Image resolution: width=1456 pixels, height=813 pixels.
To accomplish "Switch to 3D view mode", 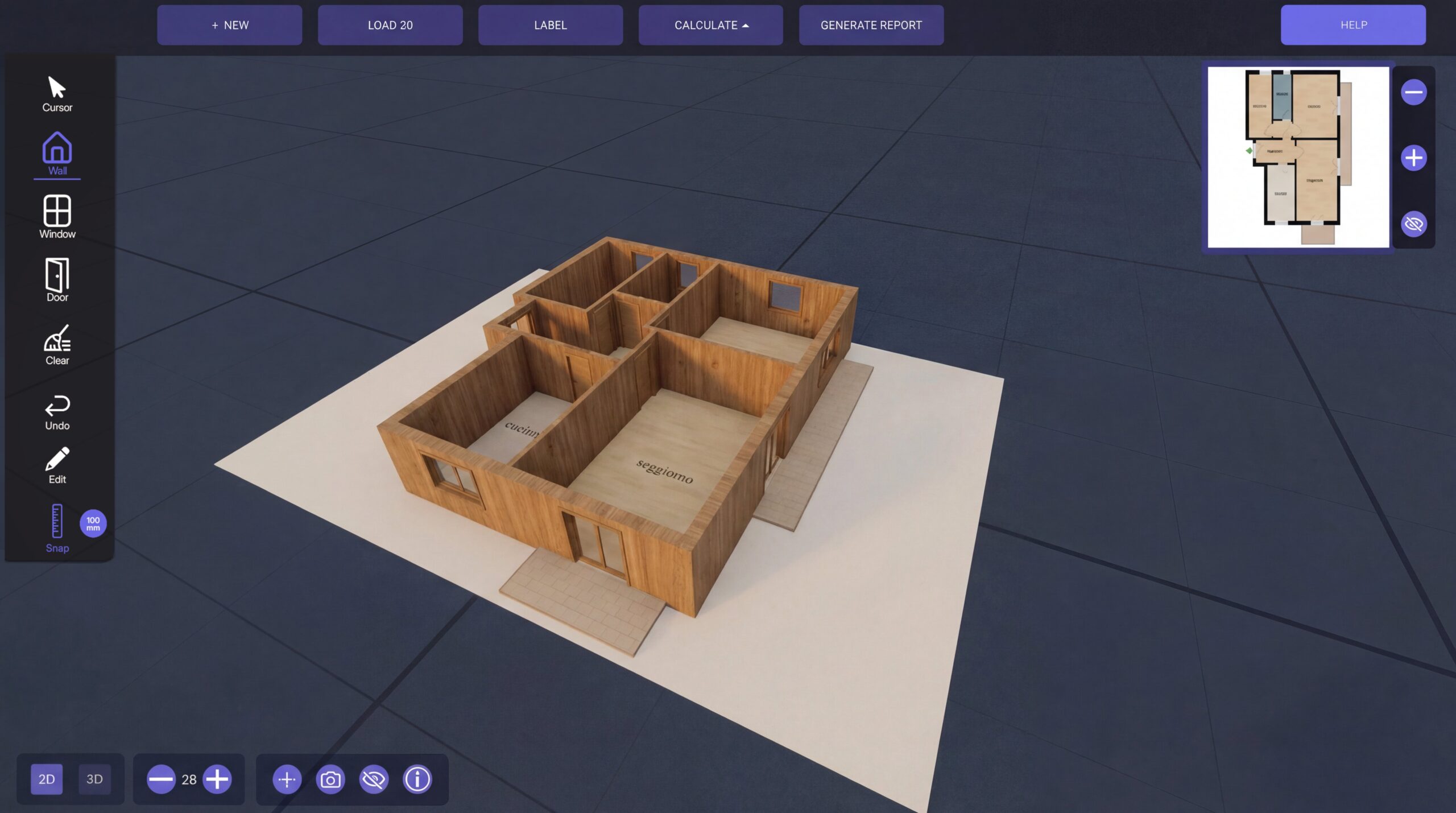I will coord(94,779).
